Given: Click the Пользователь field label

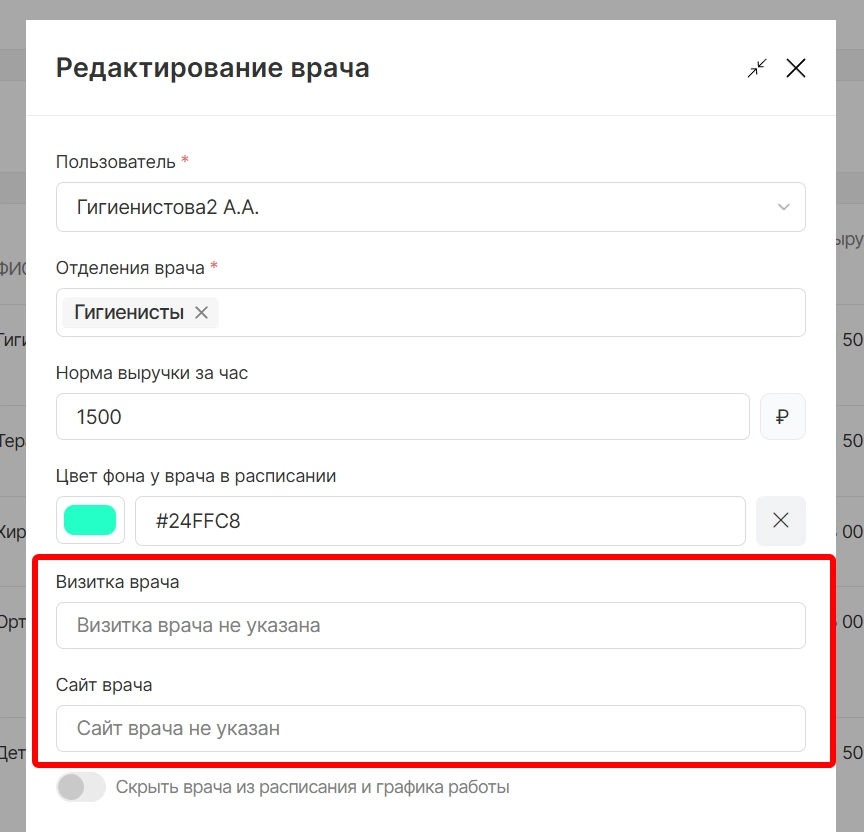Looking at the screenshot, I should tap(115, 161).
